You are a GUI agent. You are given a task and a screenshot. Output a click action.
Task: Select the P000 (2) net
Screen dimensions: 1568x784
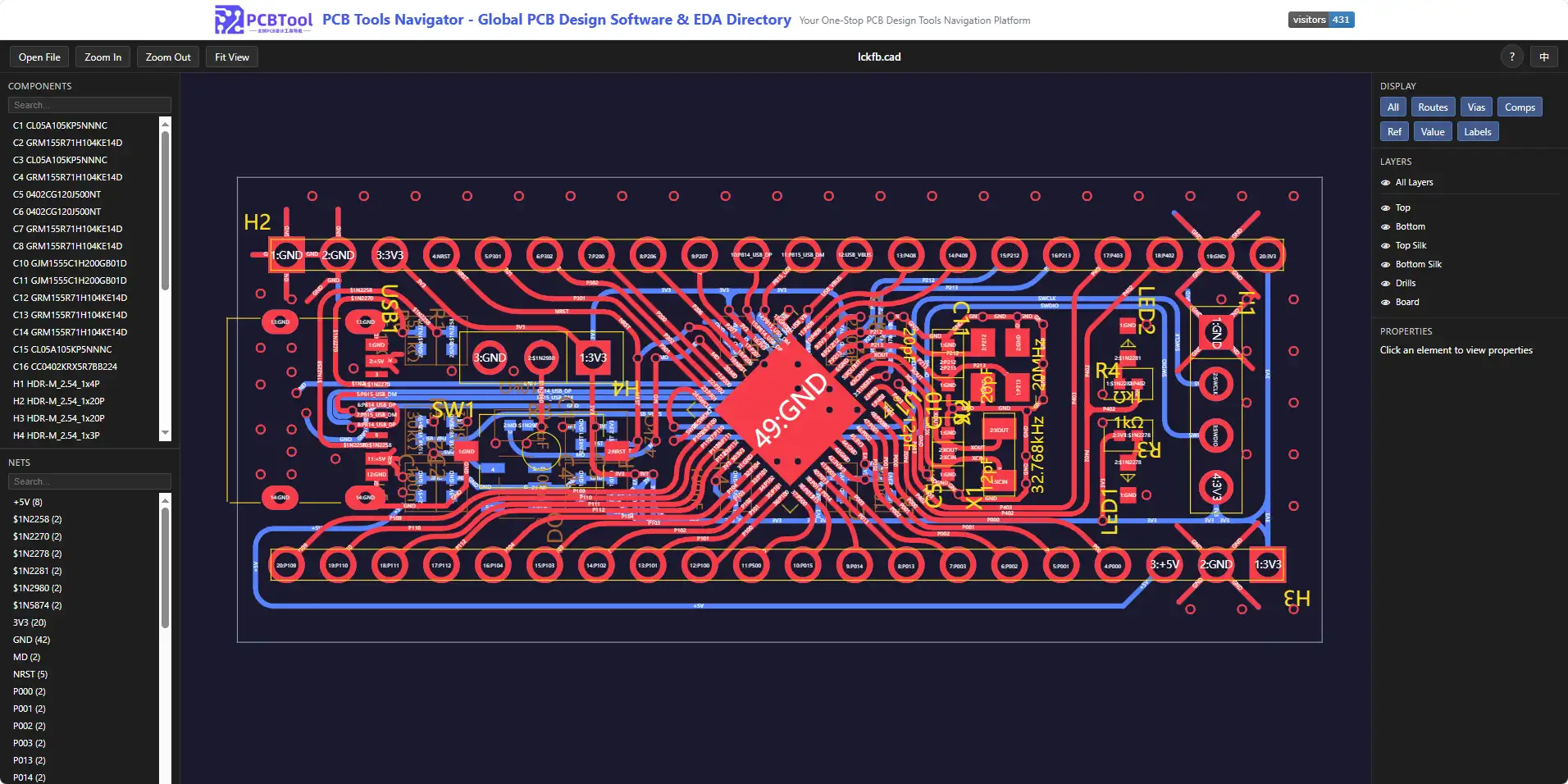(29, 691)
